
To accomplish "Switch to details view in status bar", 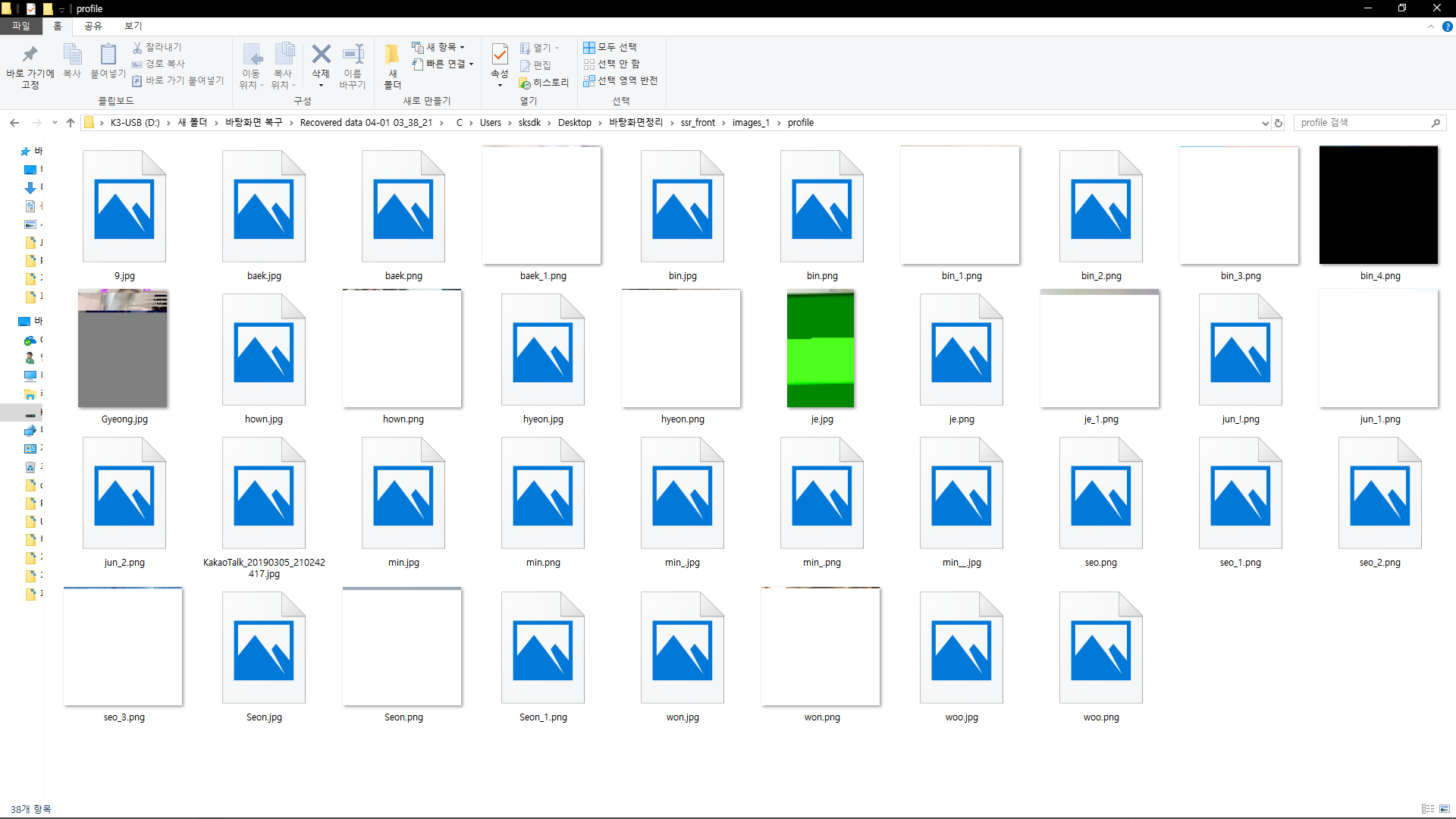I will (x=1428, y=809).
